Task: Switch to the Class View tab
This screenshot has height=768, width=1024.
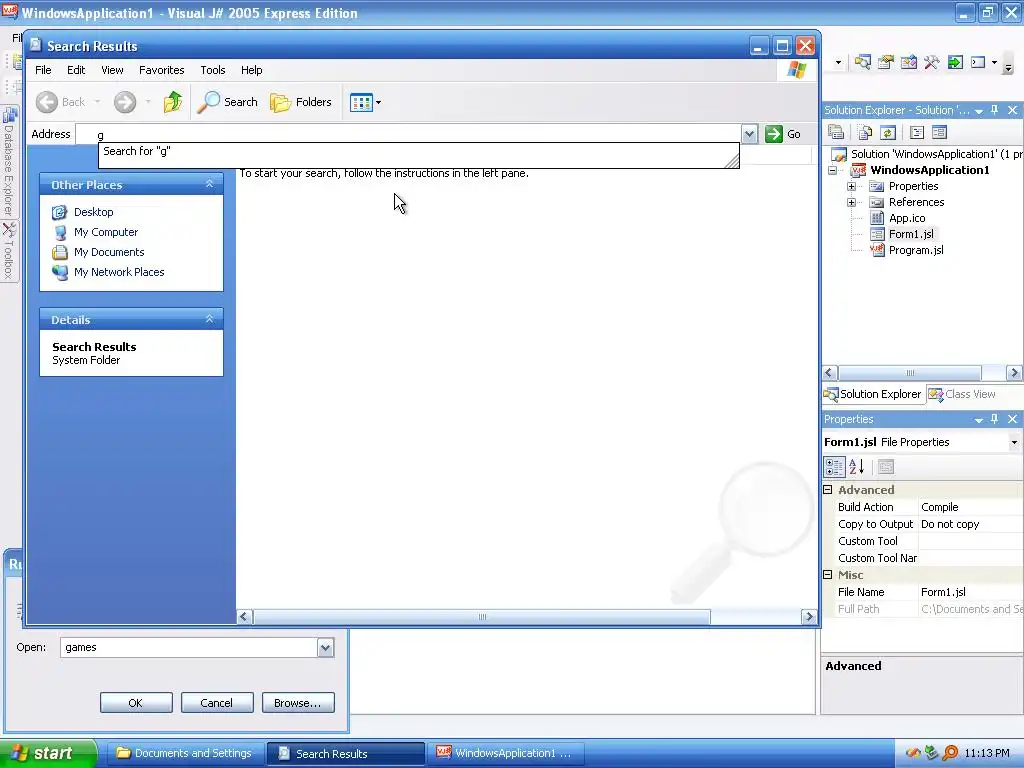Action: tap(963, 394)
